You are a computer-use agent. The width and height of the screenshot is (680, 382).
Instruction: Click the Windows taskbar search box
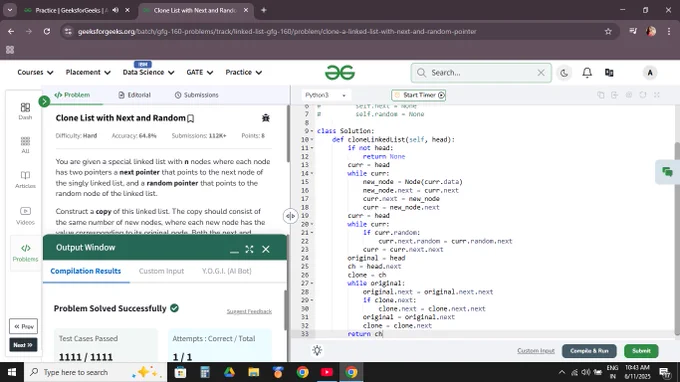pyautogui.click(x=95, y=372)
